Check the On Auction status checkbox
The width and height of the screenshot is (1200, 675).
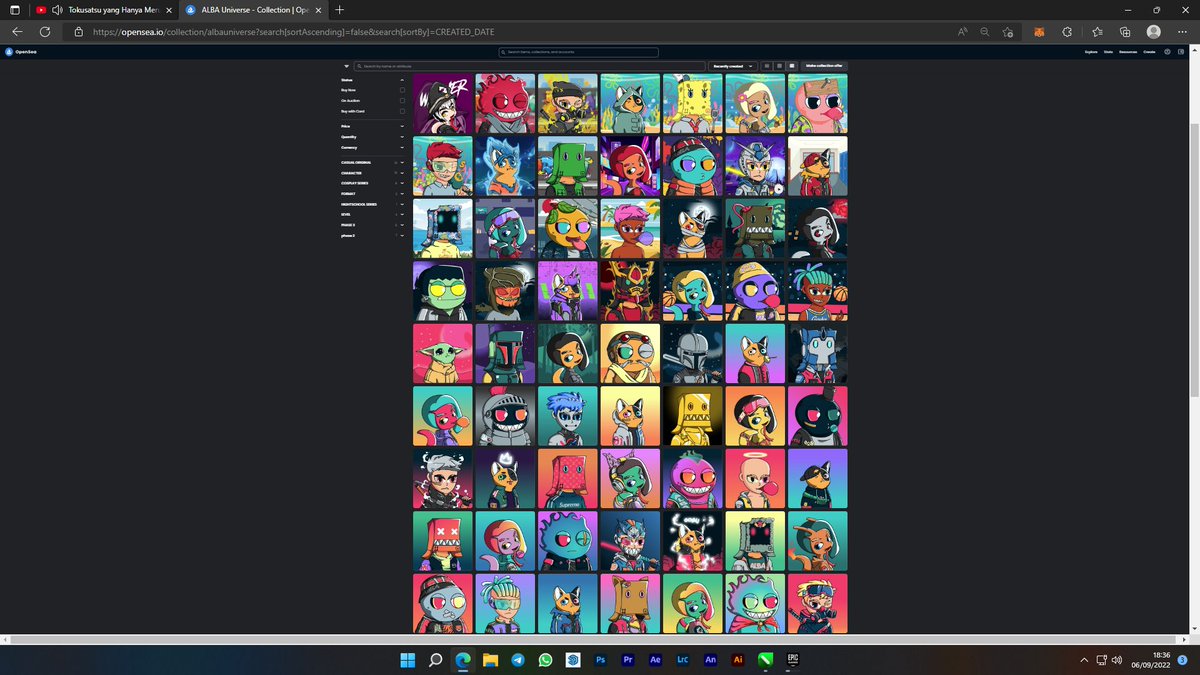(x=403, y=101)
